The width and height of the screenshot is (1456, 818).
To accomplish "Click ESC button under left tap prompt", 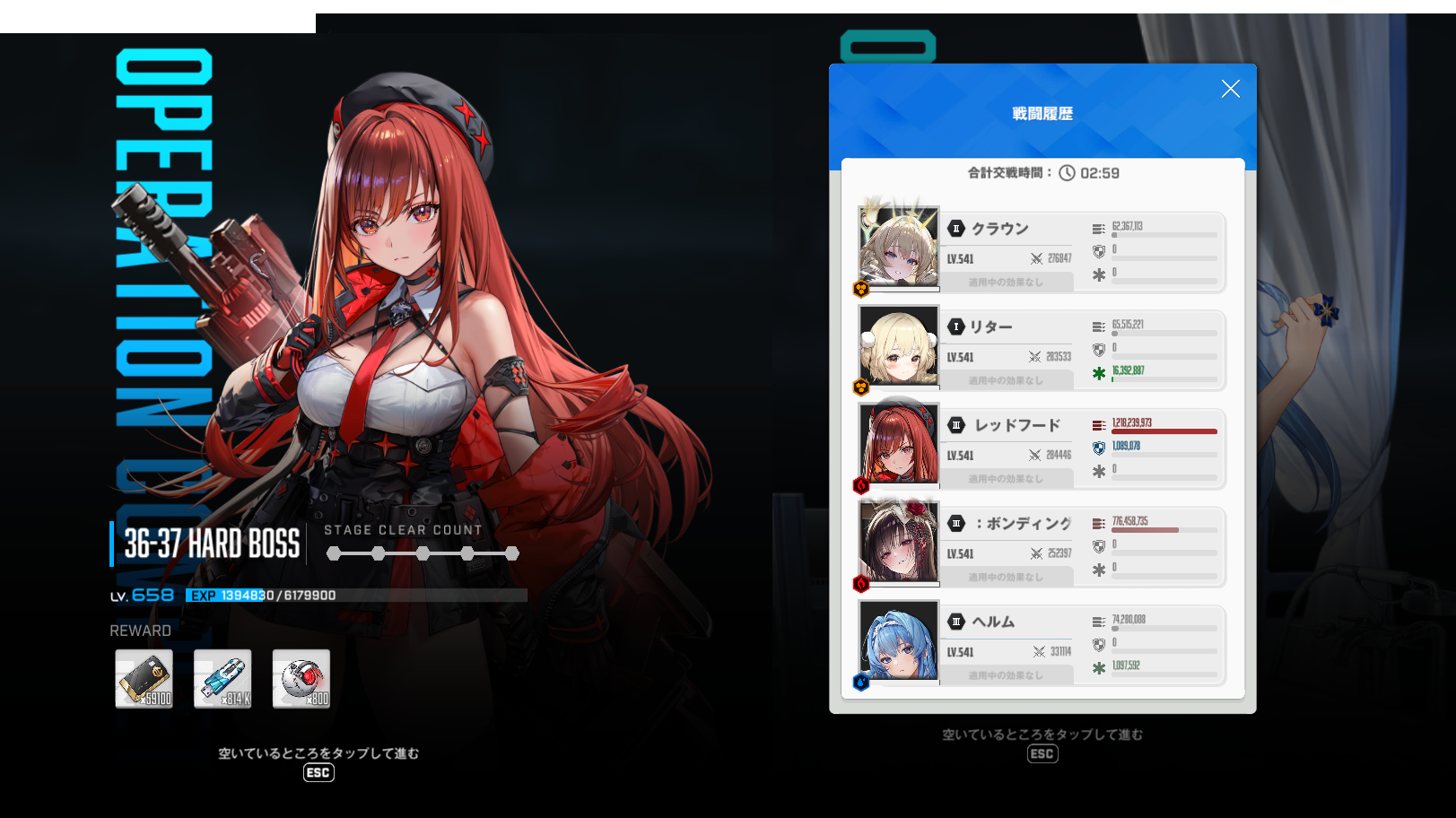I will (x=318, y=772).
